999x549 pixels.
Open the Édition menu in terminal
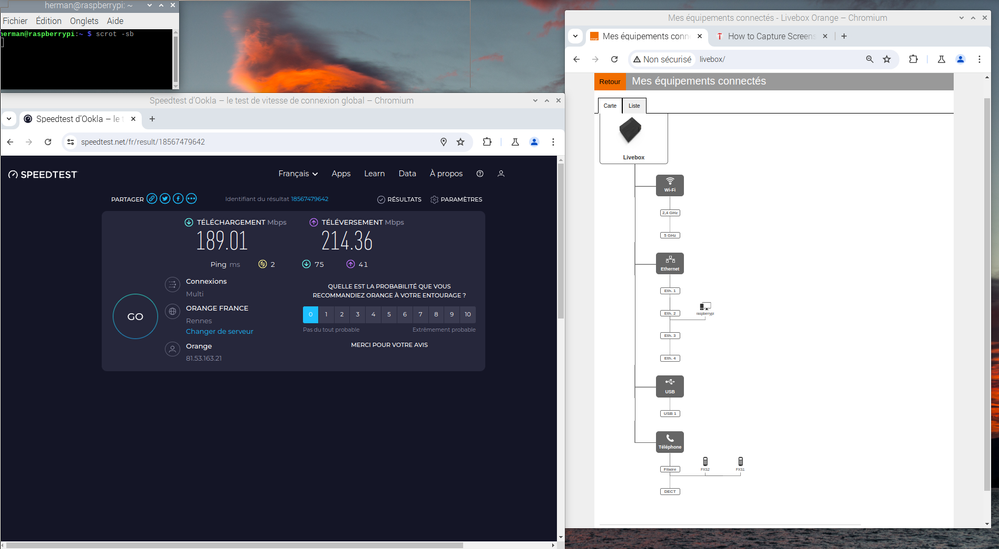[x=48, y=20]
